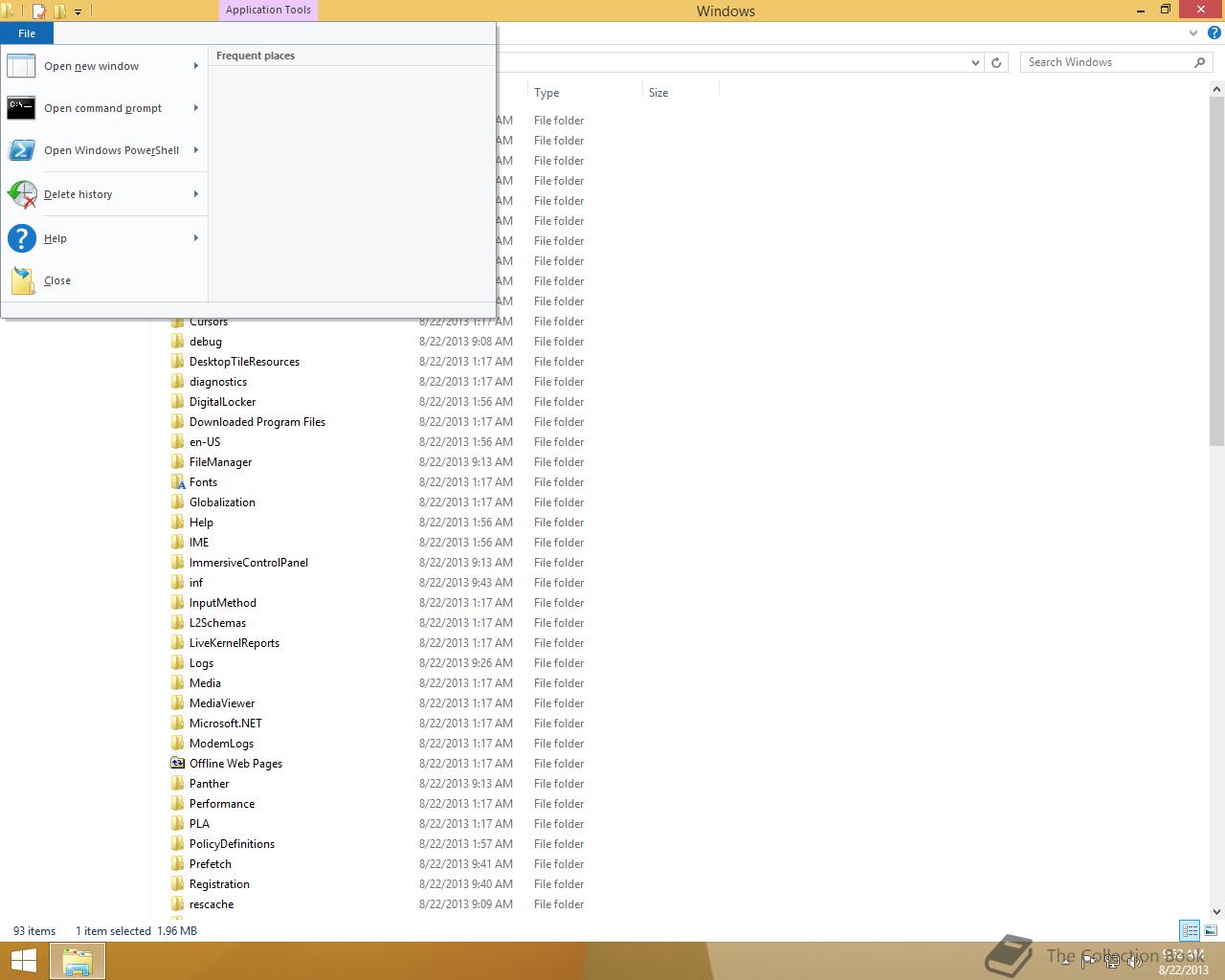Switch to the Application Tools tab
This screenshot has height=980, width=1225.
coord(268,11)
